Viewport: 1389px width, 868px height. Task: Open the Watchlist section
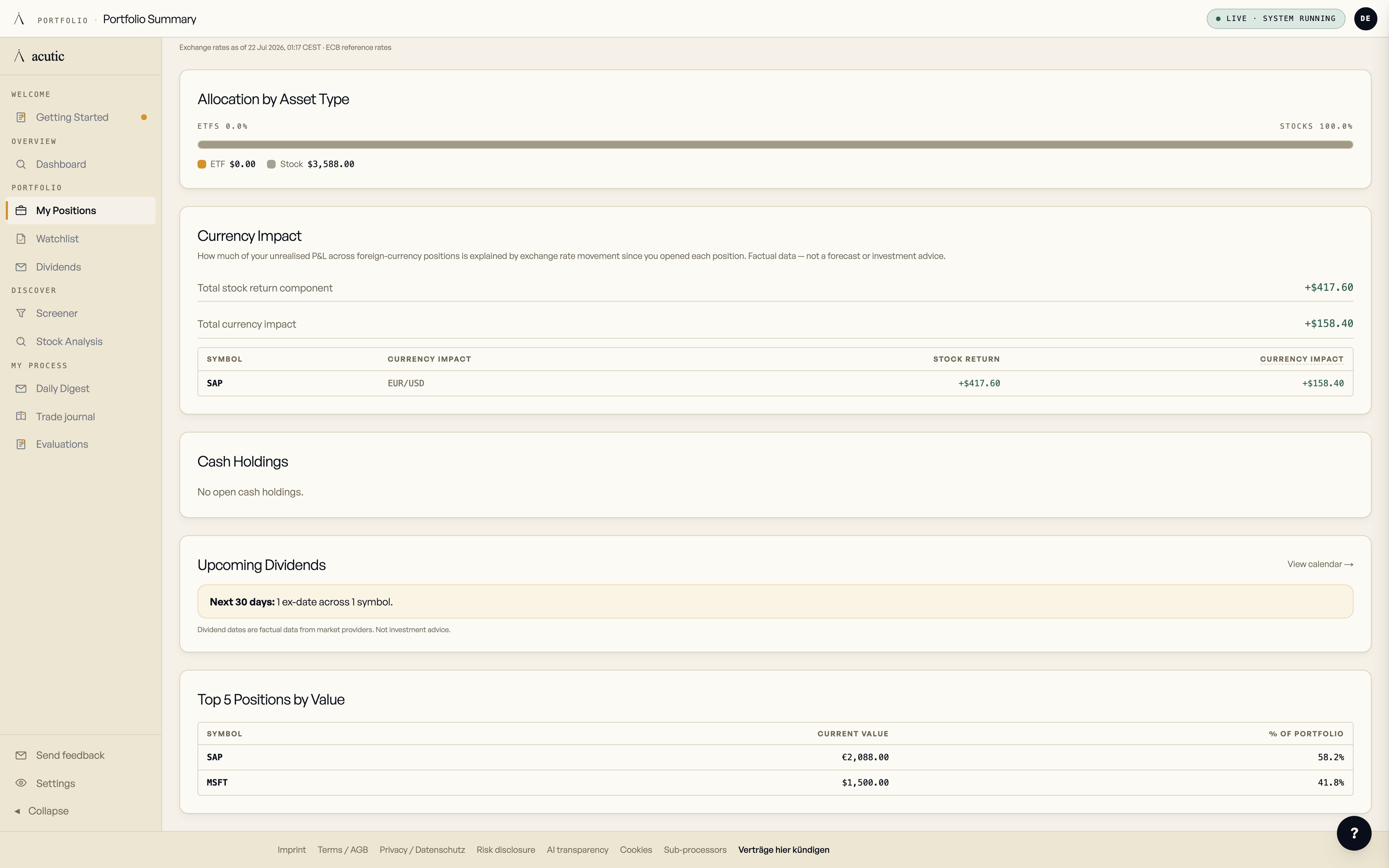(x=80, y=239)
